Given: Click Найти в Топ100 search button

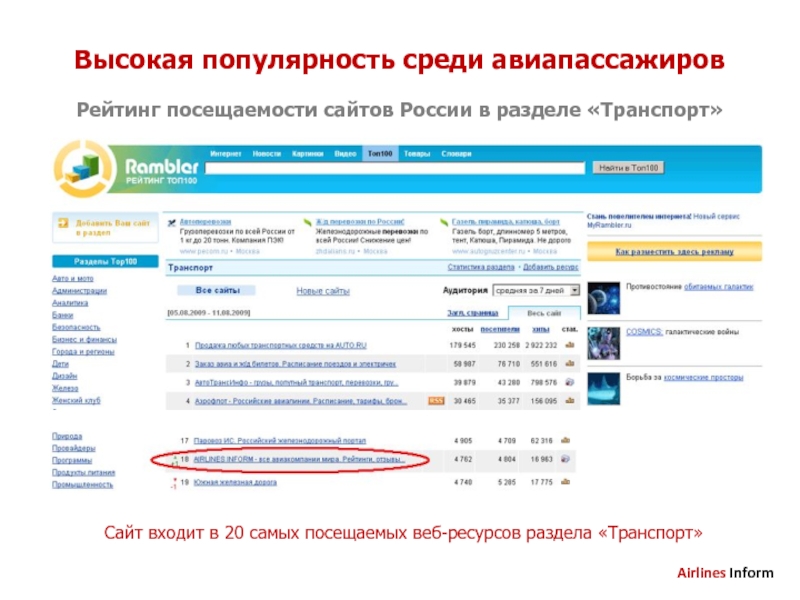Looking at the screenshot, I should (628, 168).
